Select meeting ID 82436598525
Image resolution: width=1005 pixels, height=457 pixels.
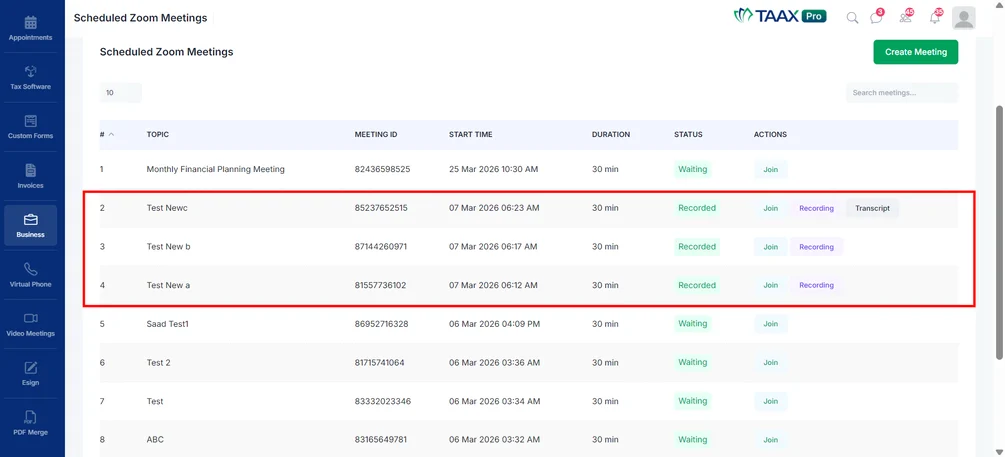(x=382, y=169)
